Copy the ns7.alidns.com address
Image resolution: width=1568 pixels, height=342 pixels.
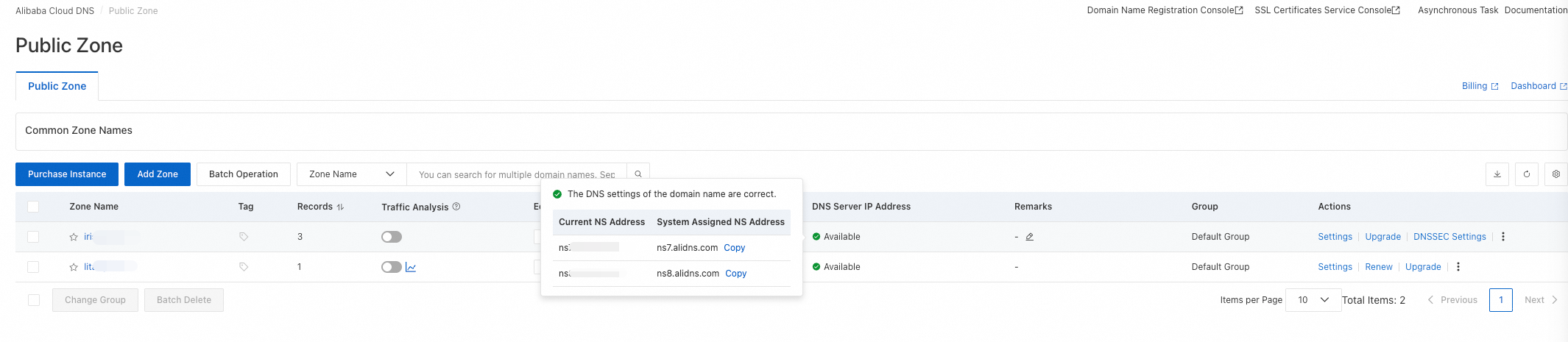(x=734, y=248)
